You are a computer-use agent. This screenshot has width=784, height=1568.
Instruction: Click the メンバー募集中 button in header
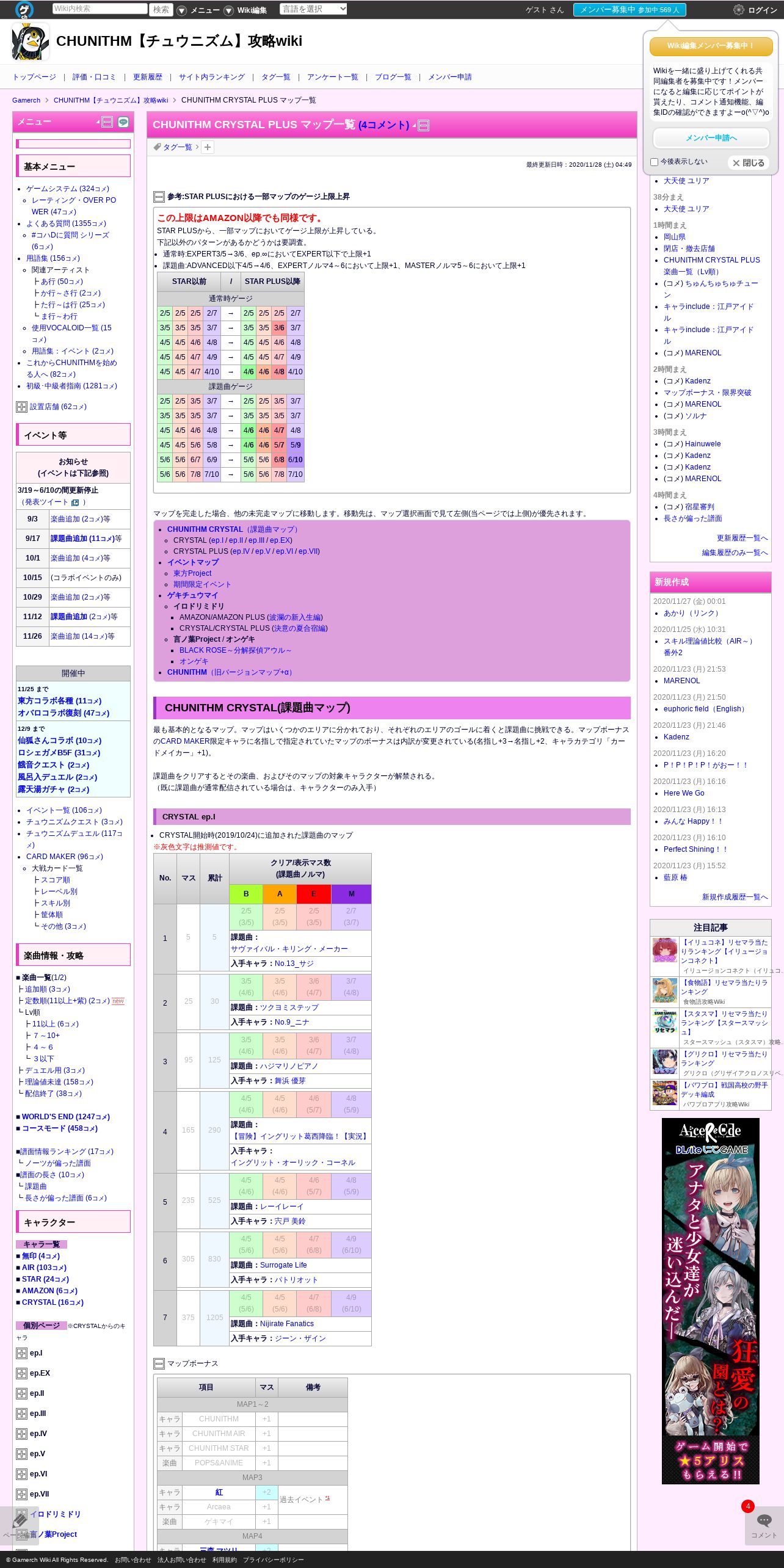630,10
